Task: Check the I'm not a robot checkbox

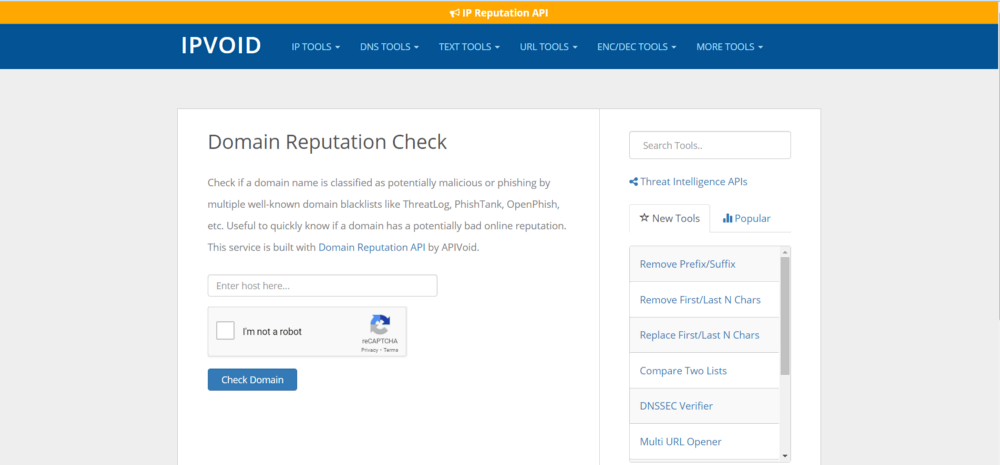Action: pyautogui.click(x=226, y=331)
